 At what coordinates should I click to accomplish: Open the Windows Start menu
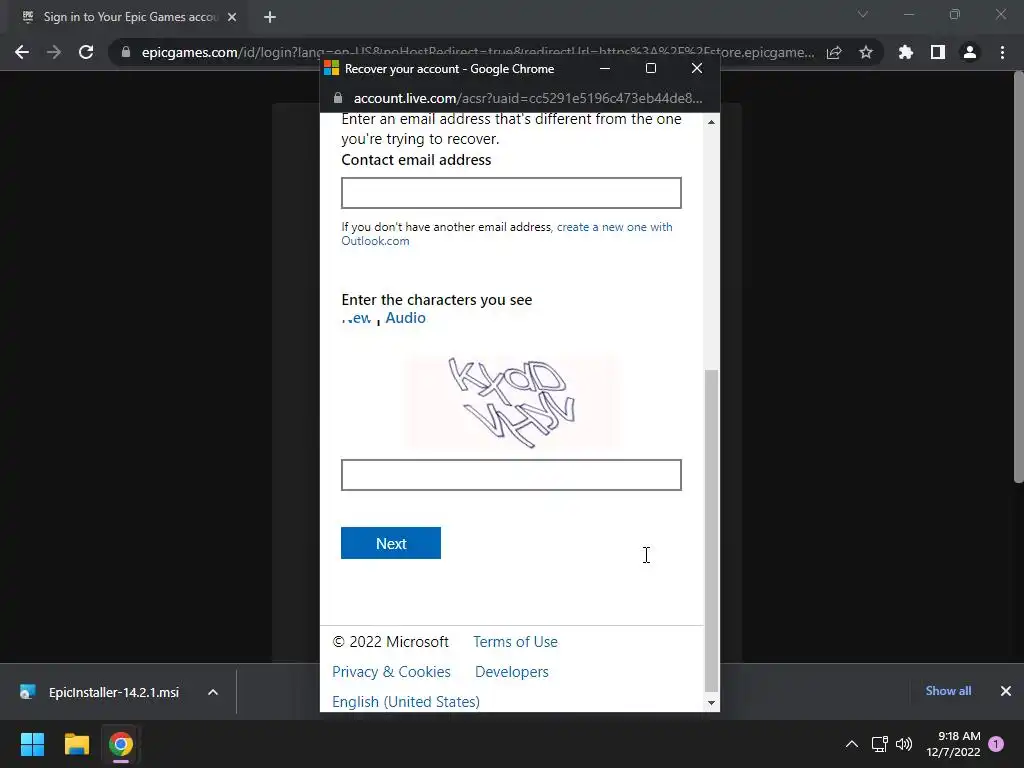click(x=32, y=744)
